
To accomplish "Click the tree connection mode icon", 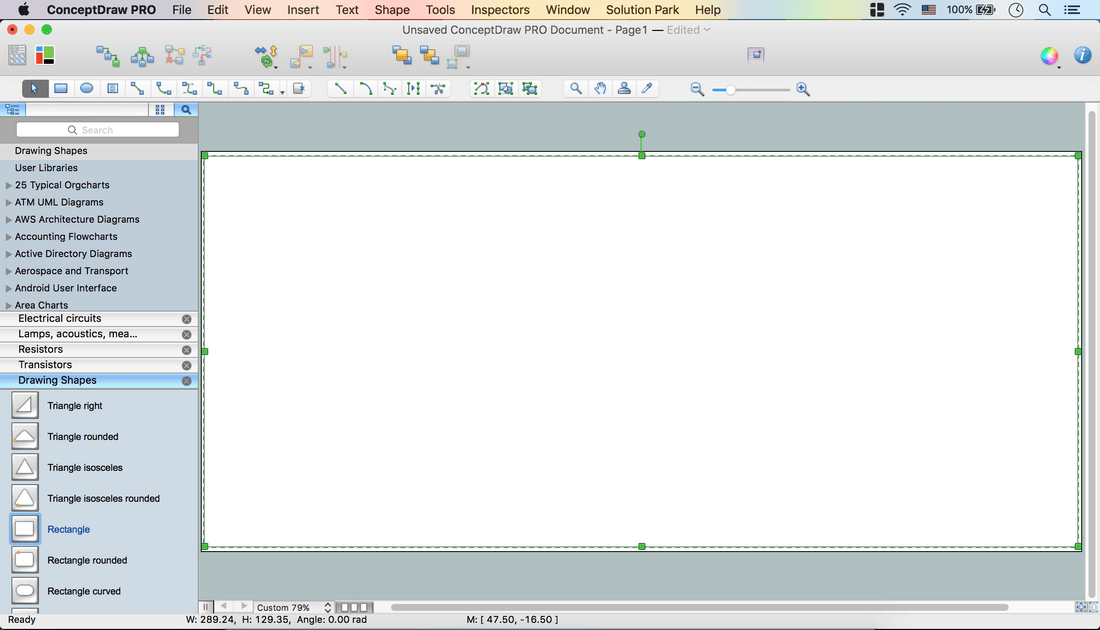I will click(x=142, y=56).
